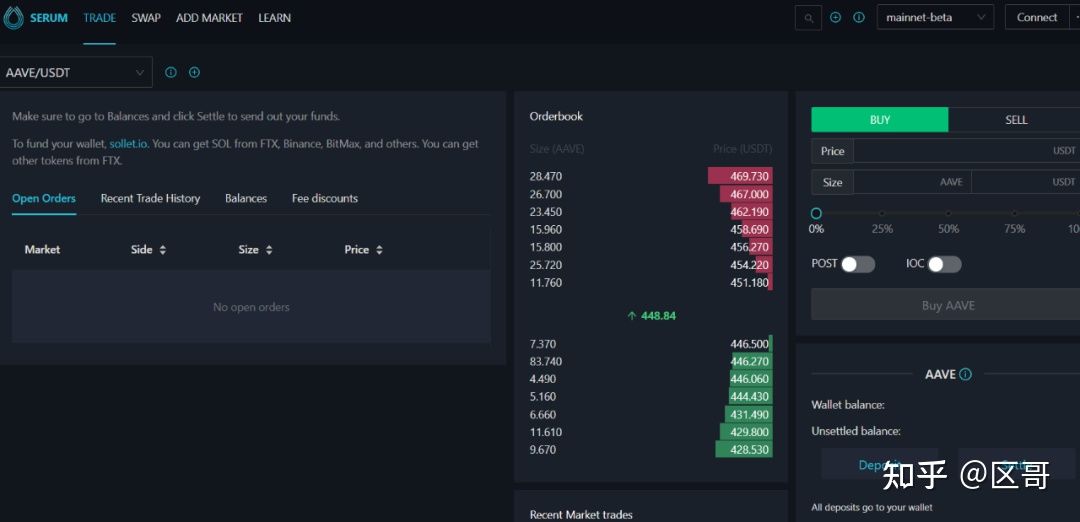Select ask price 467.000 in orderbook

coord(749,194)
